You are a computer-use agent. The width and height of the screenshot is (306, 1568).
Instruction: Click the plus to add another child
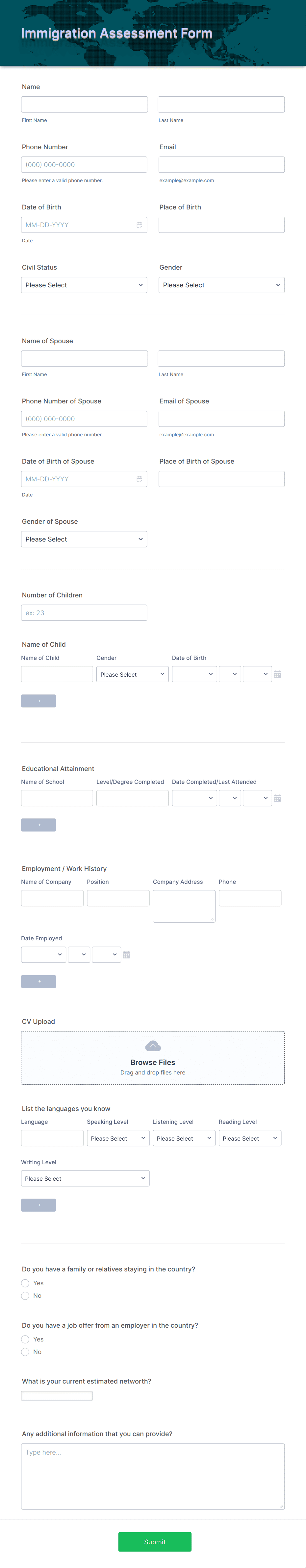click(38, 701)
